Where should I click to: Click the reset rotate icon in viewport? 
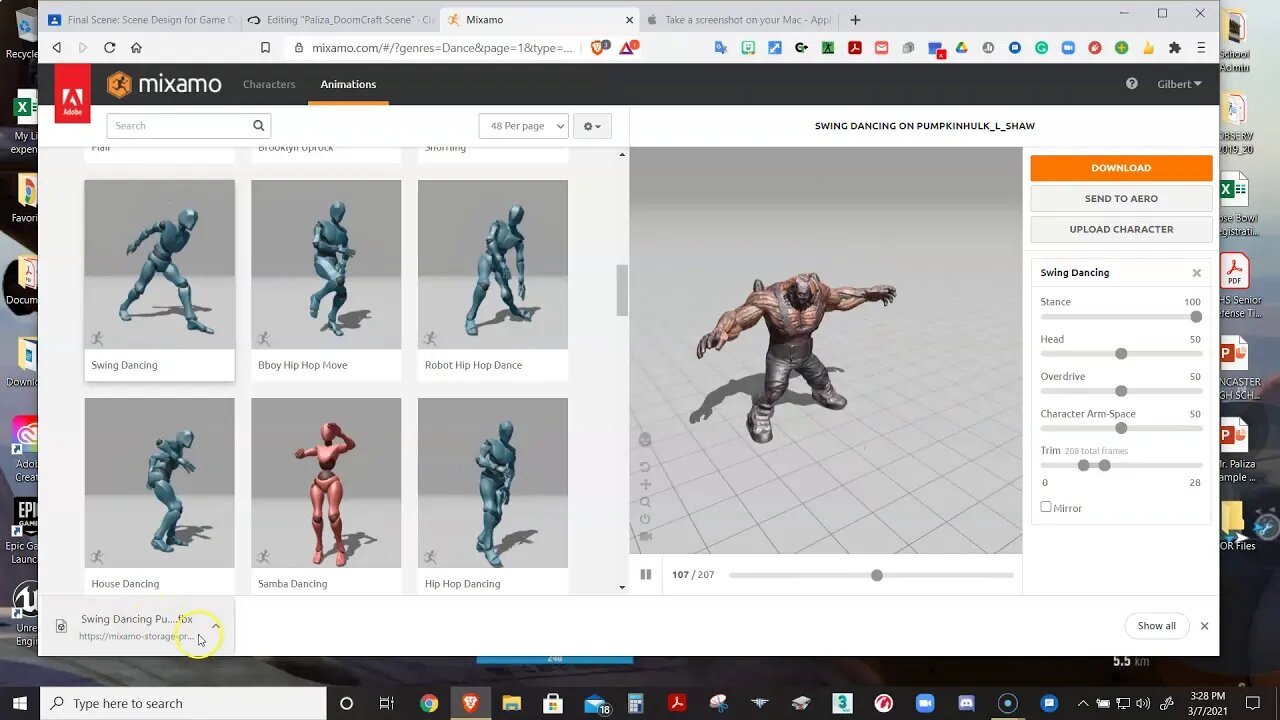pyautogui.click(x=645, y=467)
